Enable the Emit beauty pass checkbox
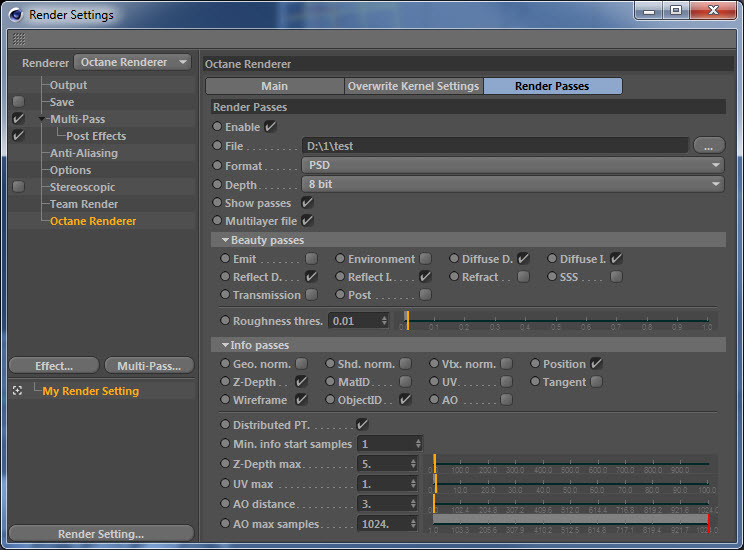This screenshot has height=550, width=744. (311, 259)
